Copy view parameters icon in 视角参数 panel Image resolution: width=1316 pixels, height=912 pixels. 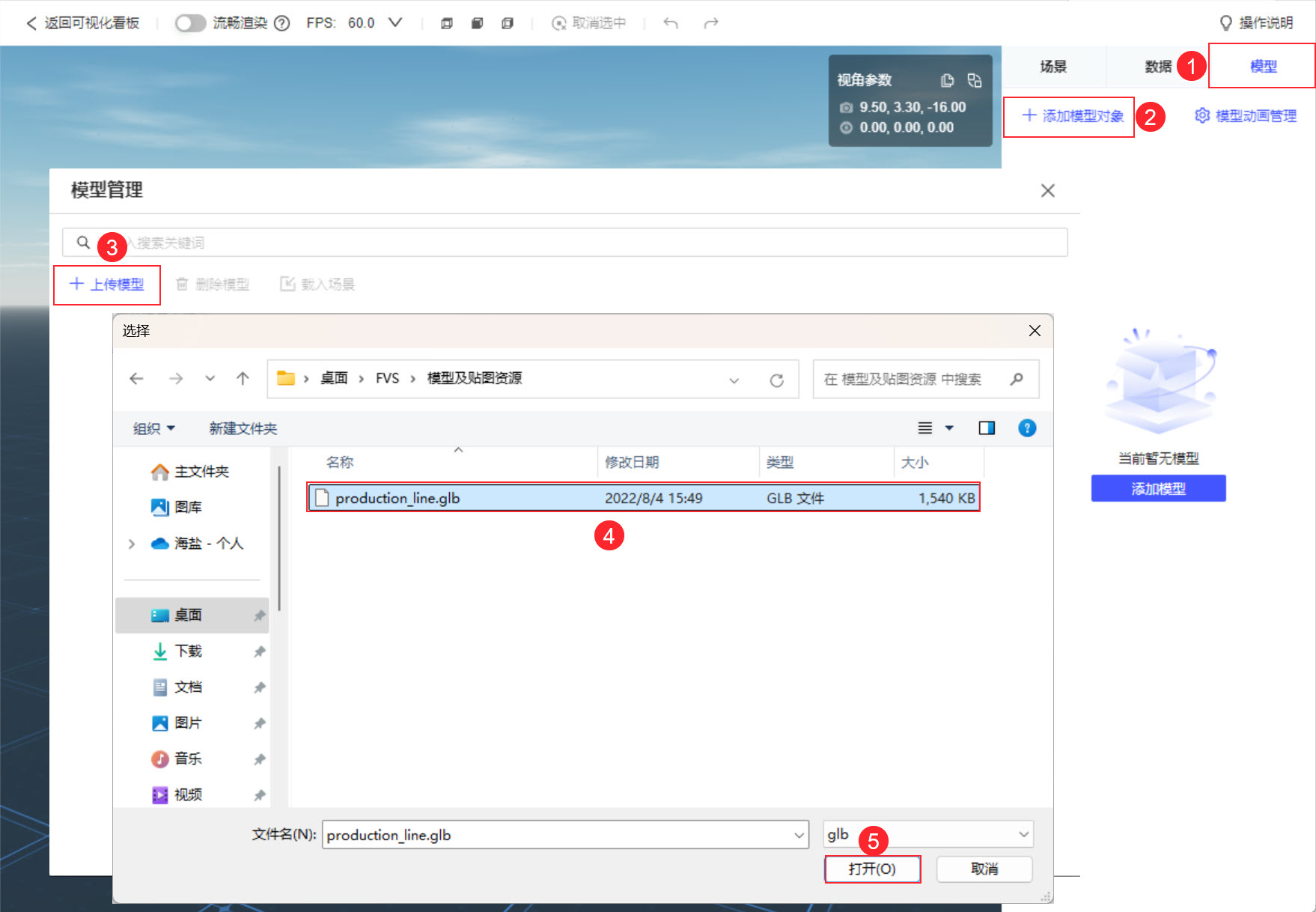(947, 80)
